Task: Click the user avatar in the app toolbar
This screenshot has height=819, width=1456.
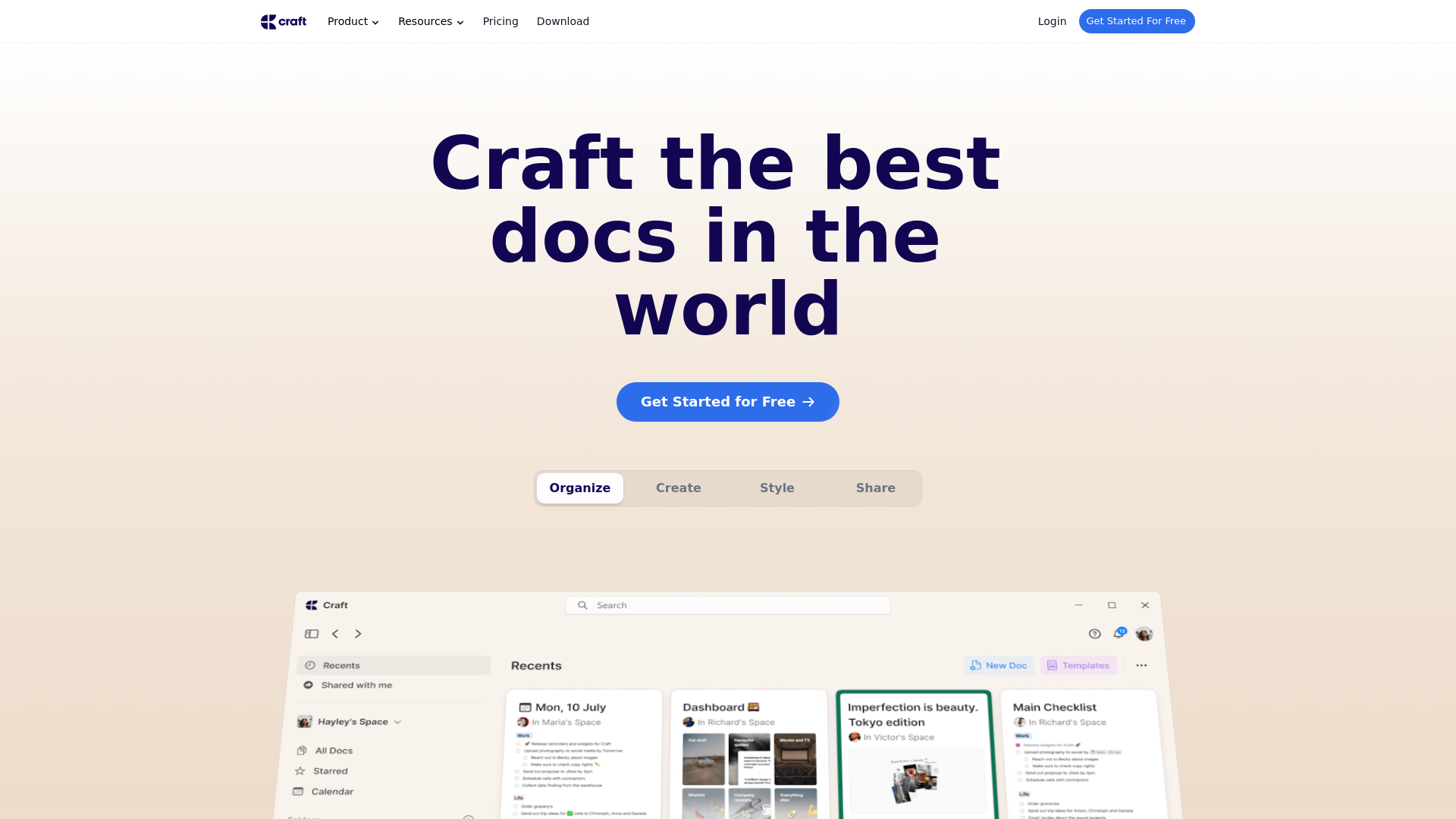Action: [1144, 634]
